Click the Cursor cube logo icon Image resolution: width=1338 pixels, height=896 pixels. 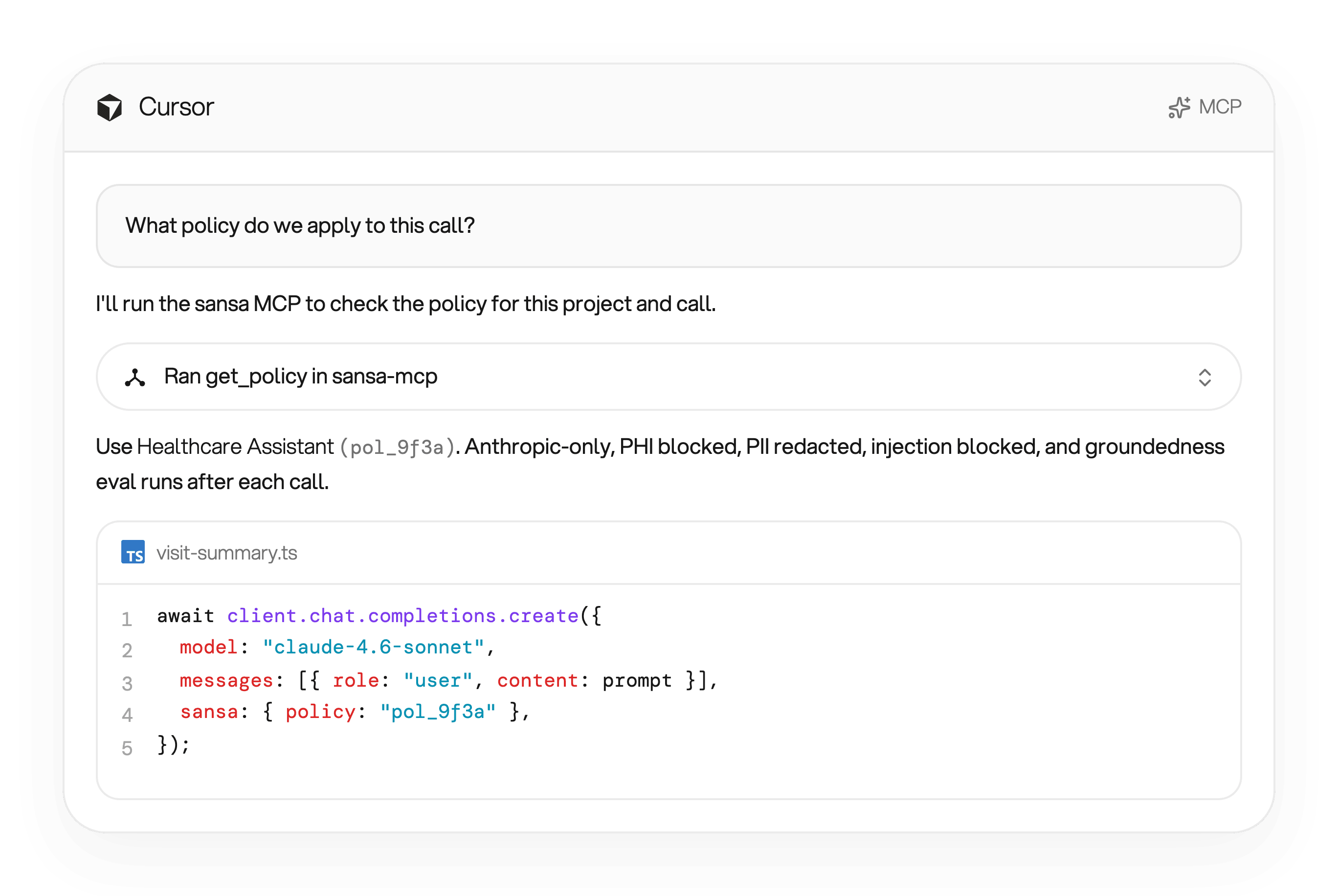pyautogui.click(x=109, y=108)
